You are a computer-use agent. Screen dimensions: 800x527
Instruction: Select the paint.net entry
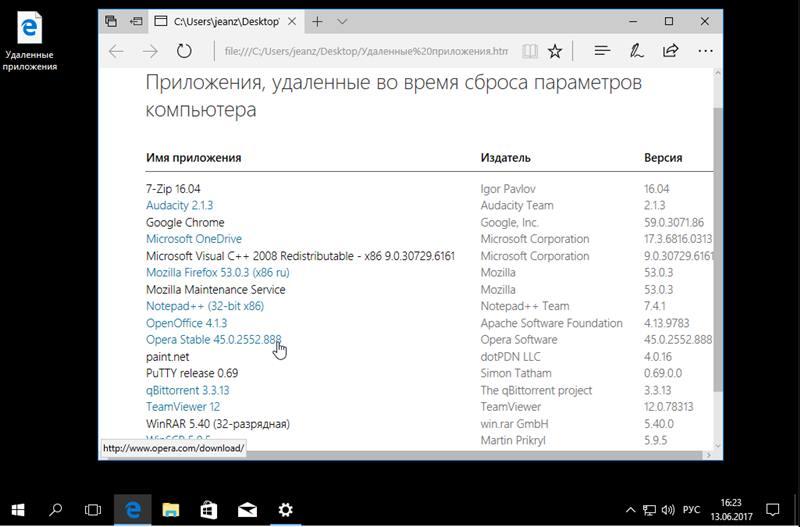pos(167,357)
